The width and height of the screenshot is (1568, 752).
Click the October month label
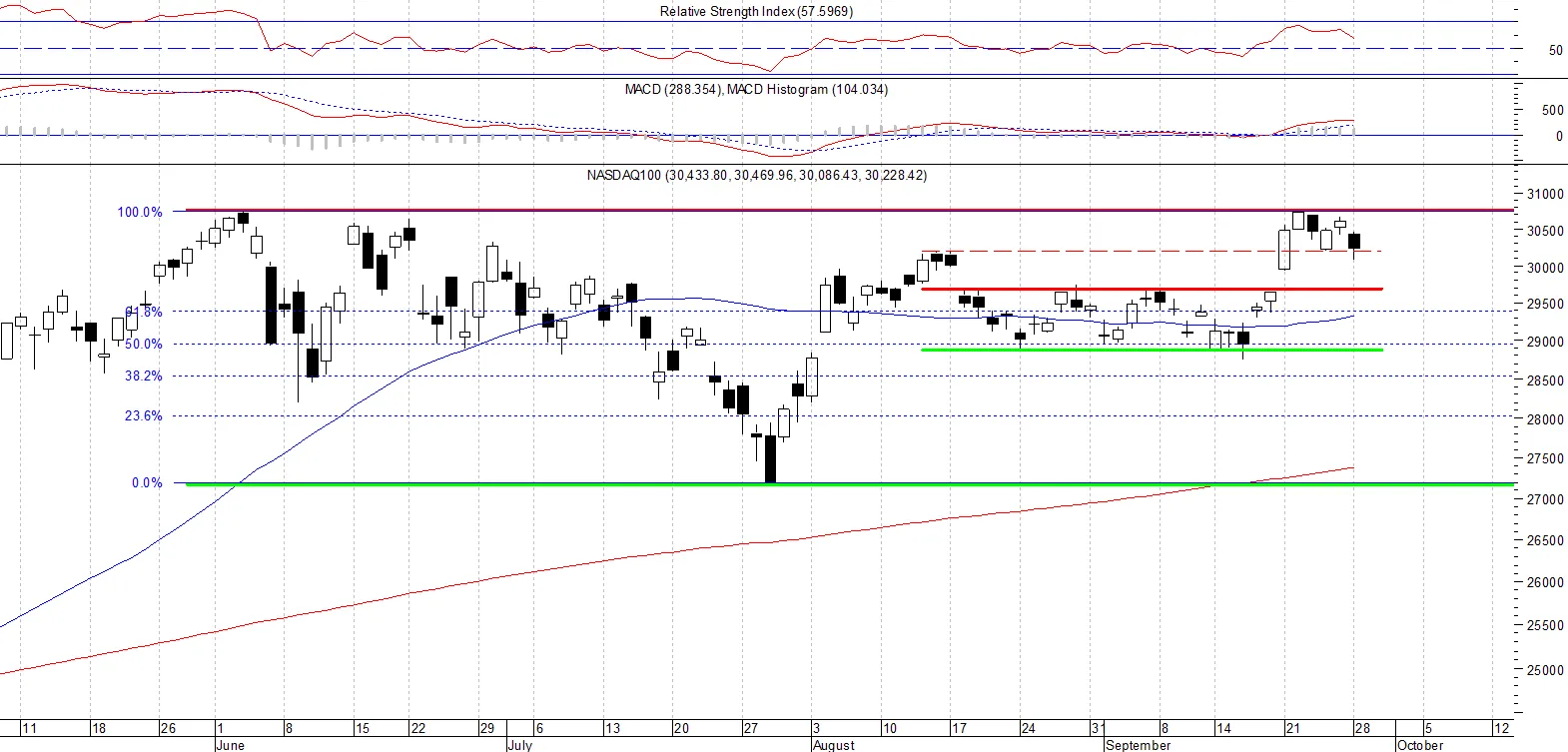click(x=1420, y=745)
